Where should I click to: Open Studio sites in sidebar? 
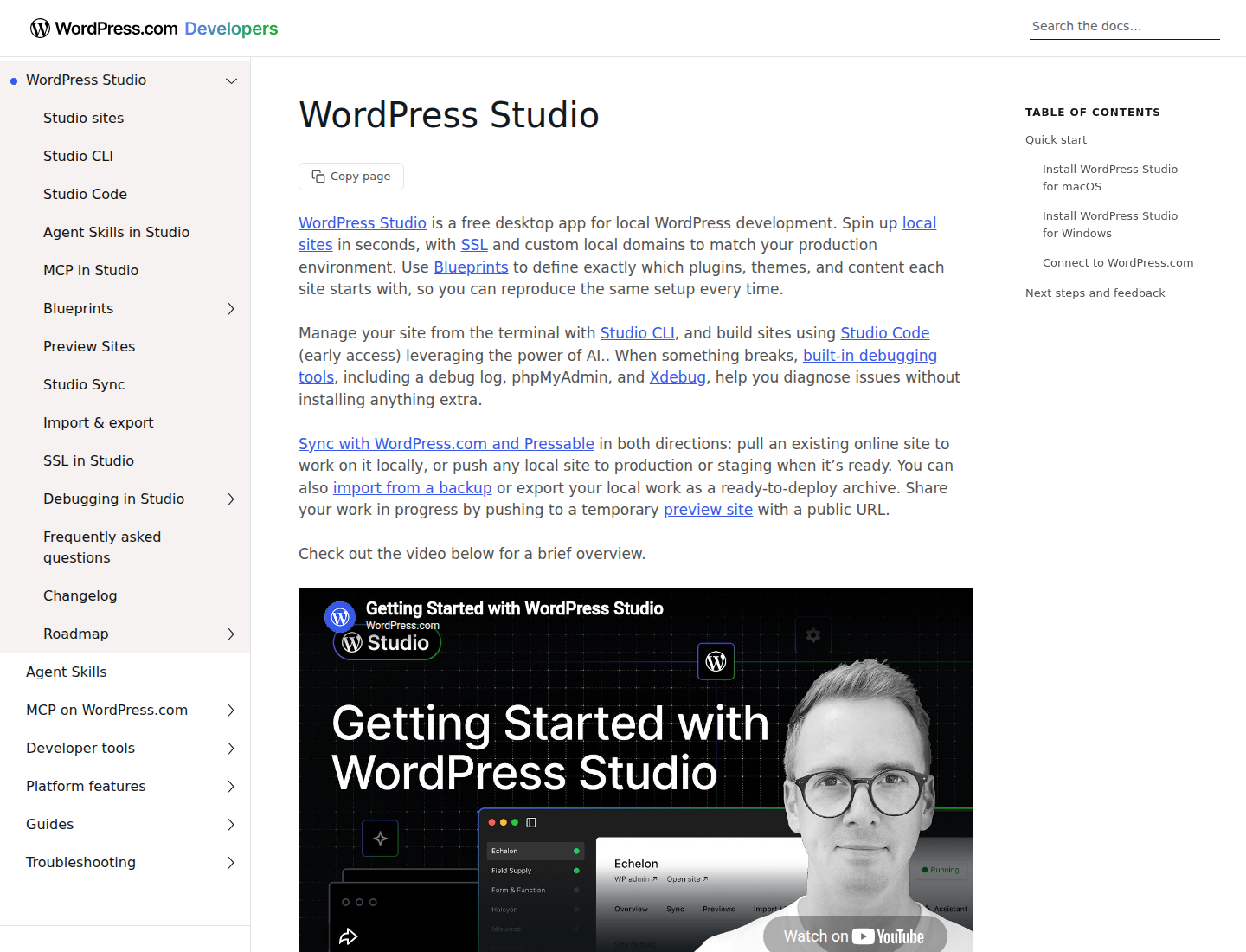pyautogui.click(x=83, y=118)
